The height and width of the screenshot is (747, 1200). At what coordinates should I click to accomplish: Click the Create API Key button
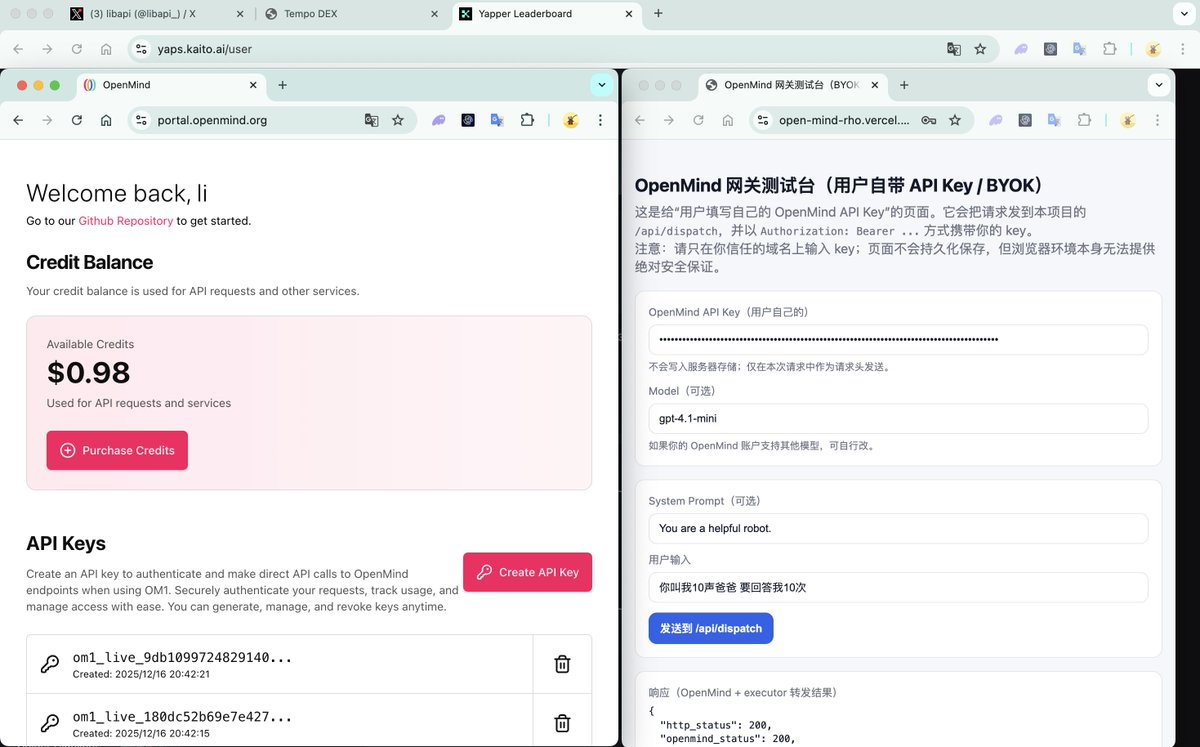[527, 572]
